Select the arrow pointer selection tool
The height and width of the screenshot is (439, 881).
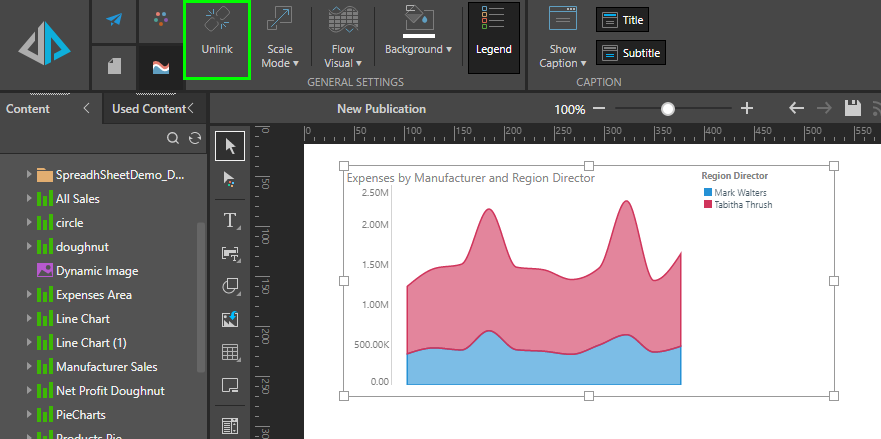[231, 146]
